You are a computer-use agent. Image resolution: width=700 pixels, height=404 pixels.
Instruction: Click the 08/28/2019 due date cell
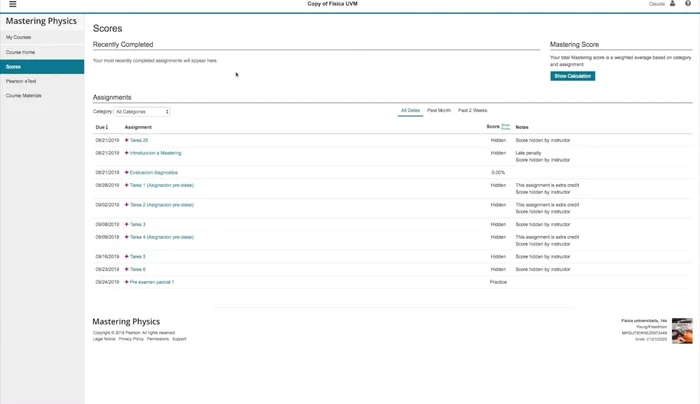click(x=107, y=185)
